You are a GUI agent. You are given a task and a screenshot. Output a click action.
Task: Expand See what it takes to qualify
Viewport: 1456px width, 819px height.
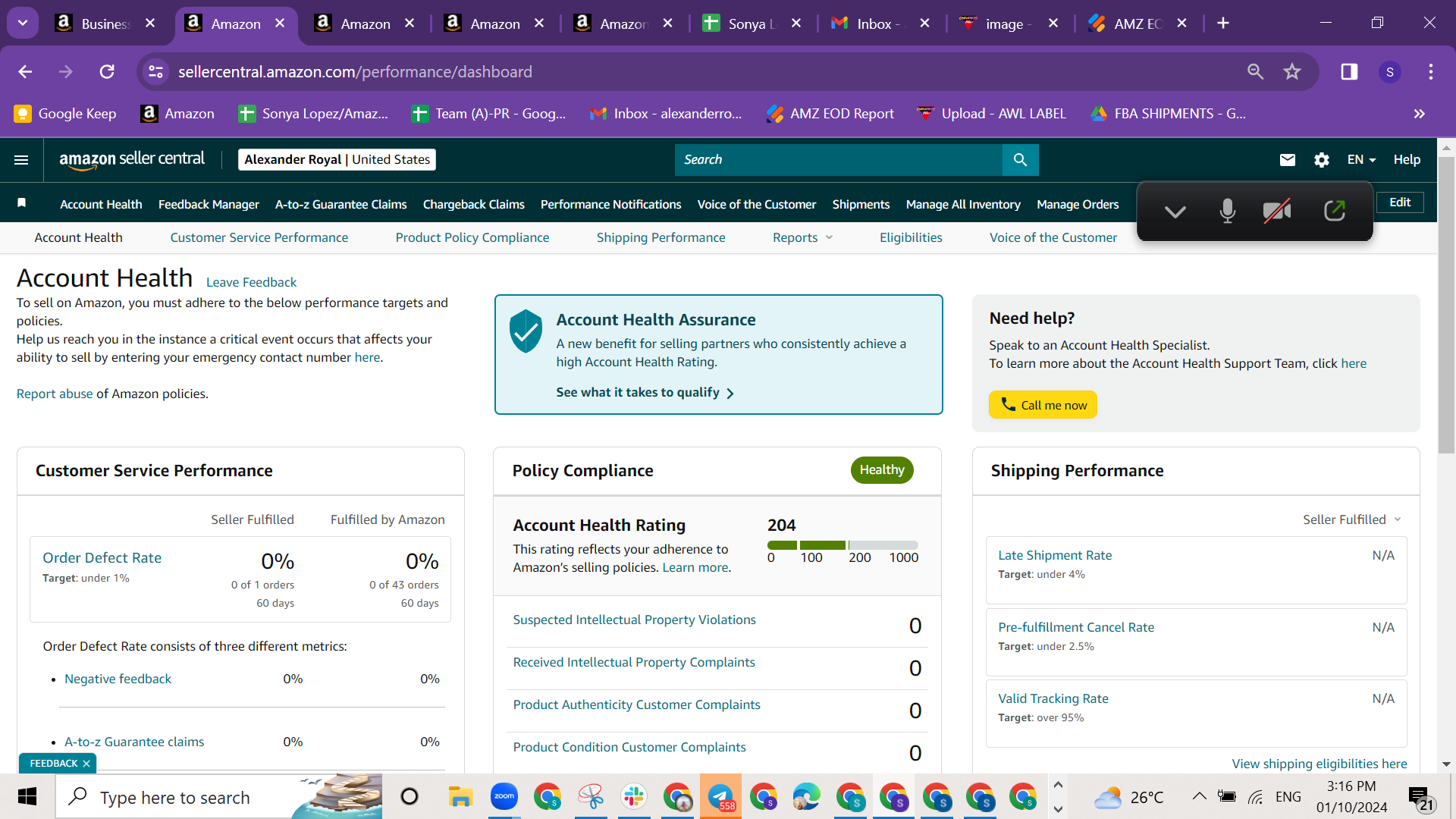point(645,392)
